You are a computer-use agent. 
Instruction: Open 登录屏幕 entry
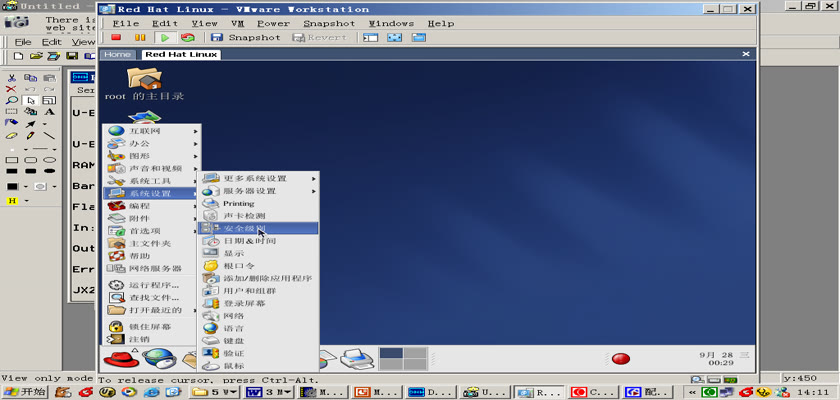pyautogui.click(x=259, y=304)
